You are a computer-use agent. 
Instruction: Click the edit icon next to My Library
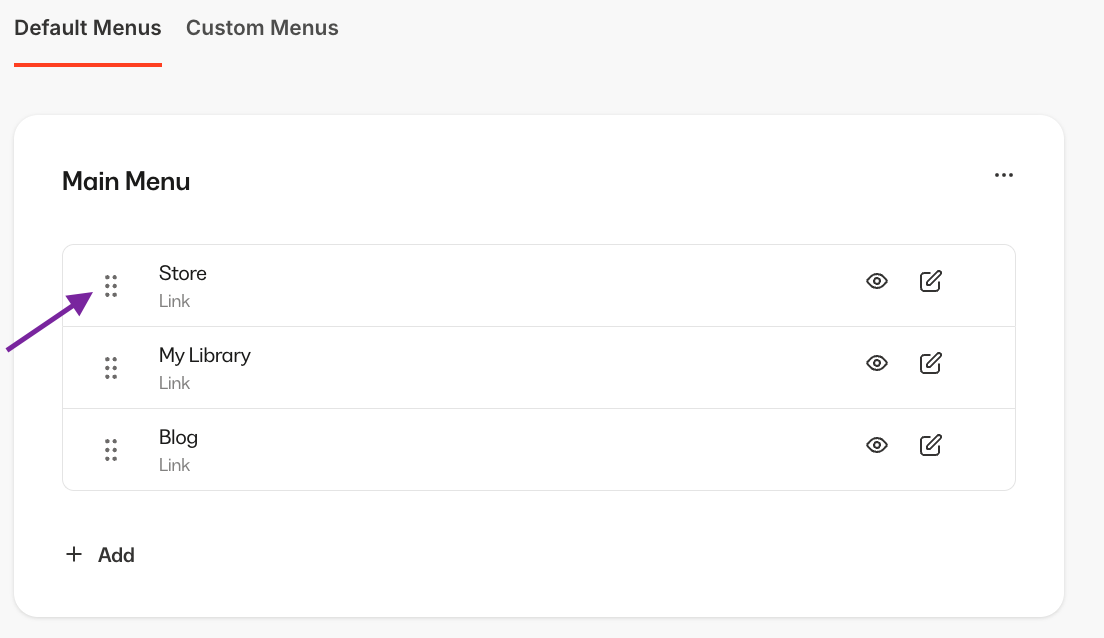tap(930, 363)
